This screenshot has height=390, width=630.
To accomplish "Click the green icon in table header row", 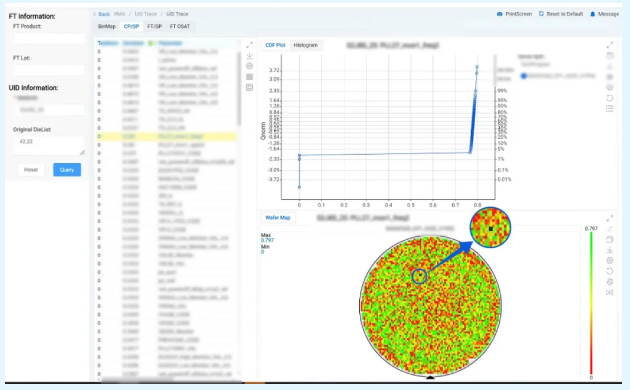I will pos(150,43).
